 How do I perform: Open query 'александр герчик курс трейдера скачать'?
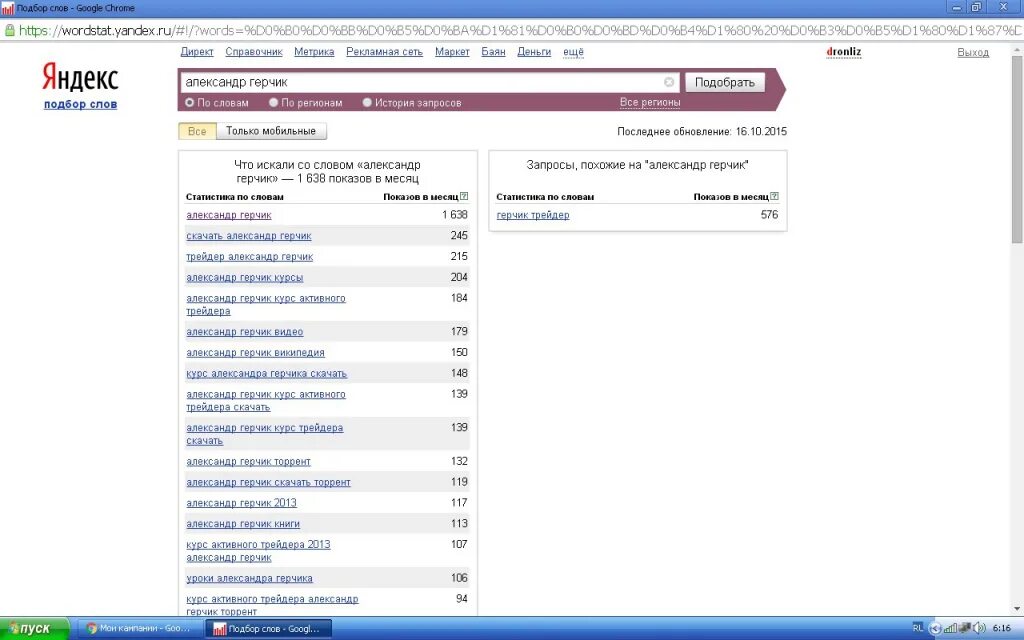264,434
